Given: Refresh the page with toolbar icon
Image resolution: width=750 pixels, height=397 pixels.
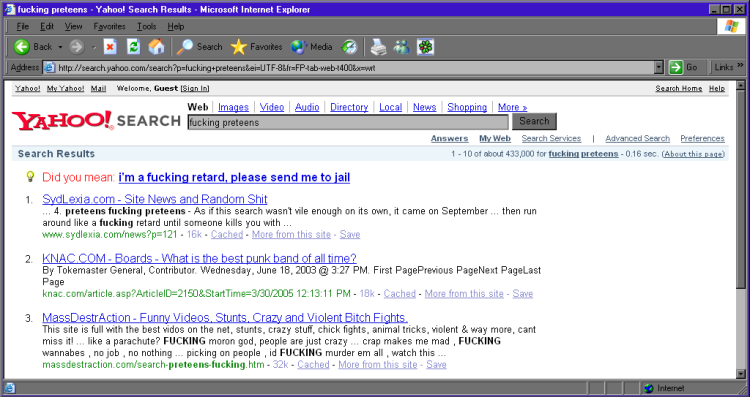Looking at the screenshot, I should click(133, 47).
